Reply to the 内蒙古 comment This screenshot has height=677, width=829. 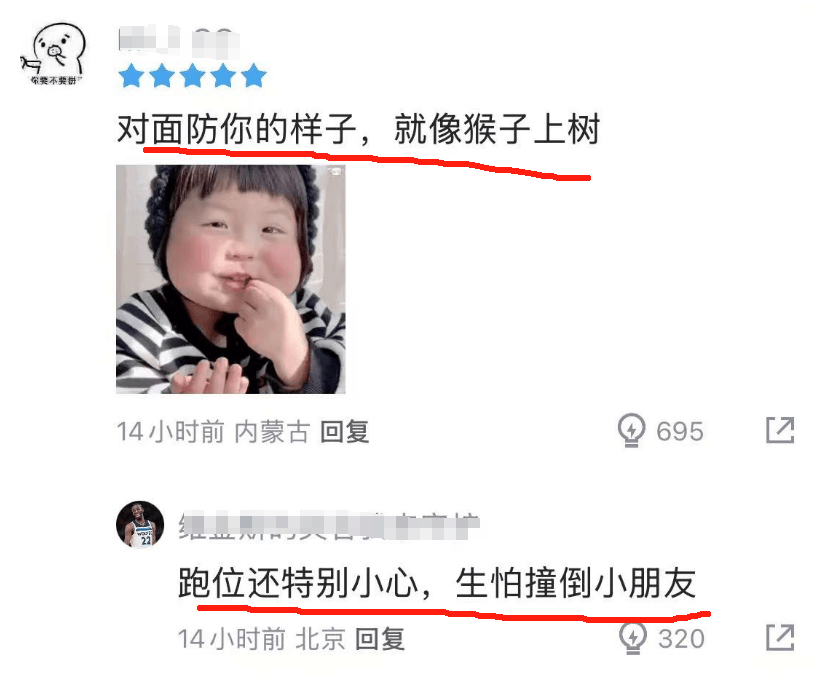pos(344,432)
